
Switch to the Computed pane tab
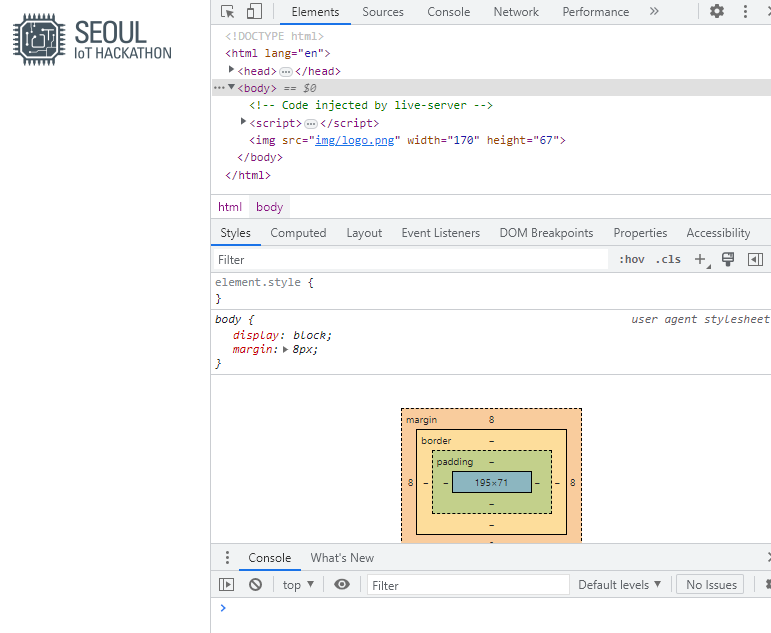point(298,233)
